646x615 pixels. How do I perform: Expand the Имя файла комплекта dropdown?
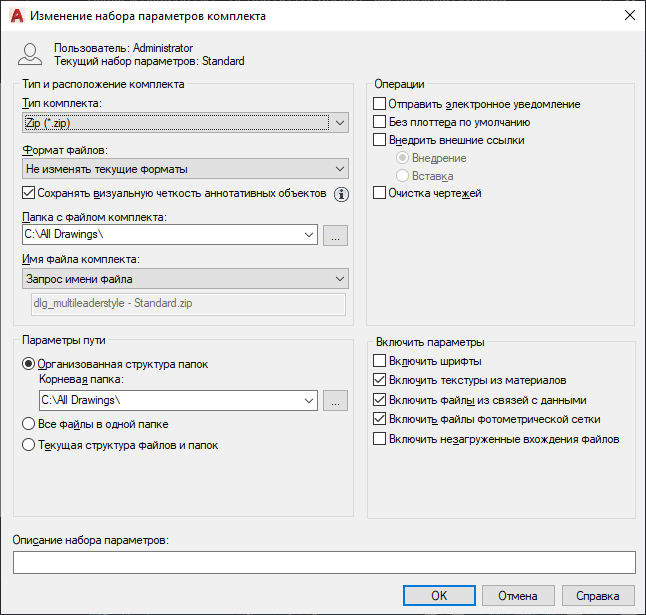coord(185,279)
